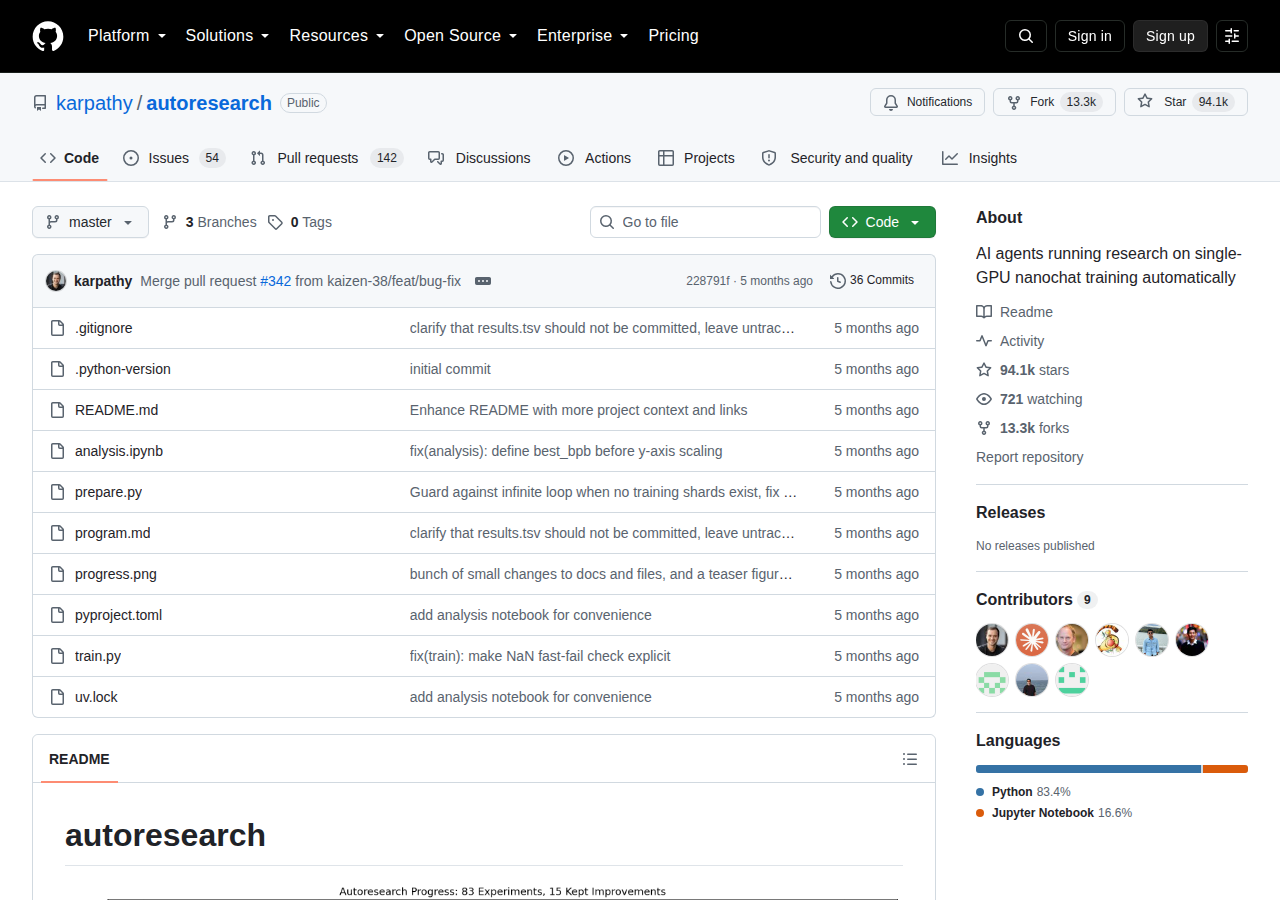Click the karpathy avatar in commit bar
Viewport: 1280px width, 900px height.
[x=56, y=281]
